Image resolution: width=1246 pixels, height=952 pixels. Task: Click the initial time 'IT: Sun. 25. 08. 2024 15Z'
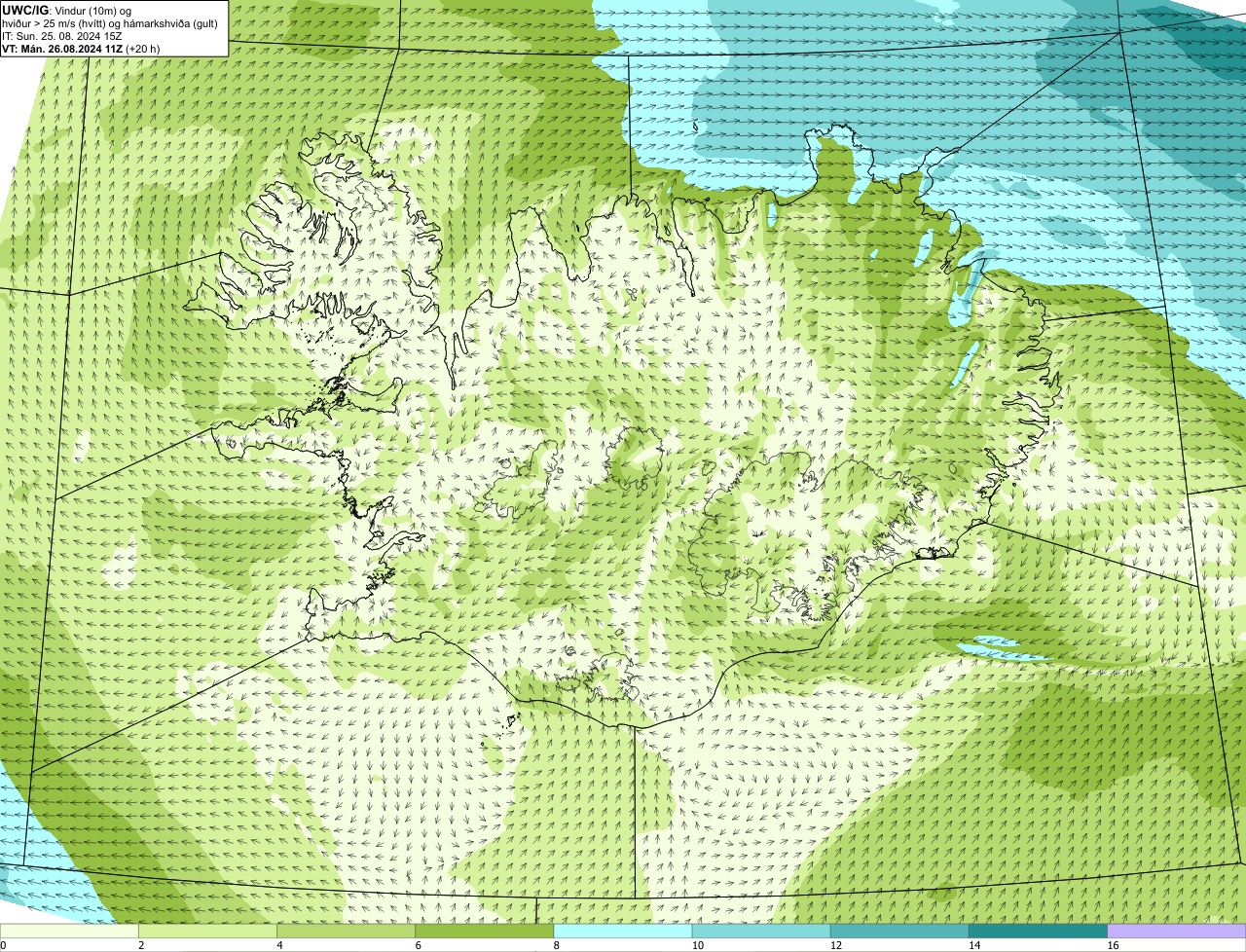(x=61, y=35)
